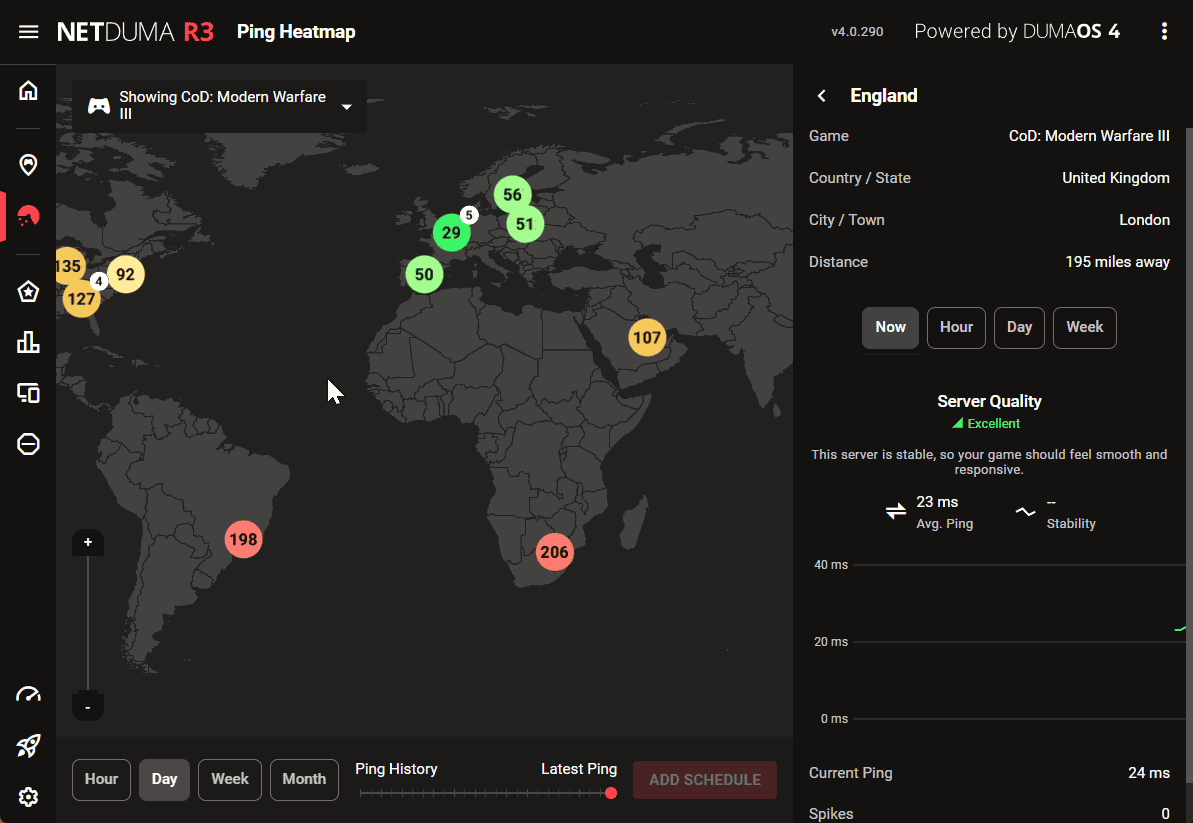1193x823 pixels.
Task: Open the rocket boost icon in sidebar
Action: 28,746
